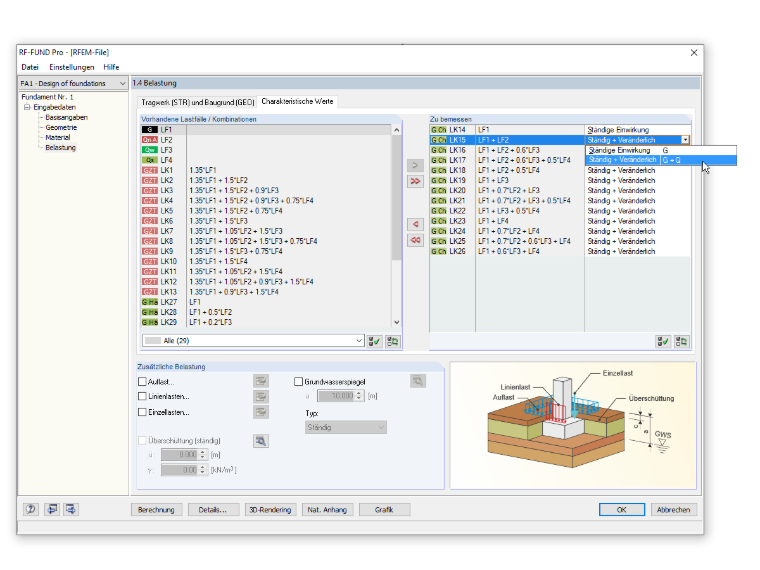The width and height of the screenshot is (760, 570).
Task: Tick the Linienlasten checkbox
Action: point(142,396)
